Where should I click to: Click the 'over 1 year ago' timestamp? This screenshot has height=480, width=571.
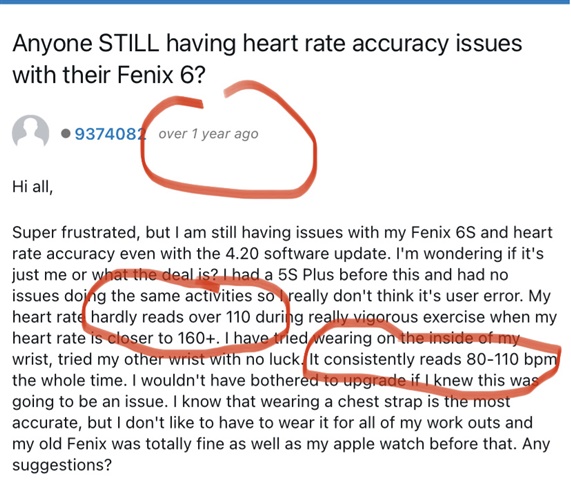pos(208,134)
